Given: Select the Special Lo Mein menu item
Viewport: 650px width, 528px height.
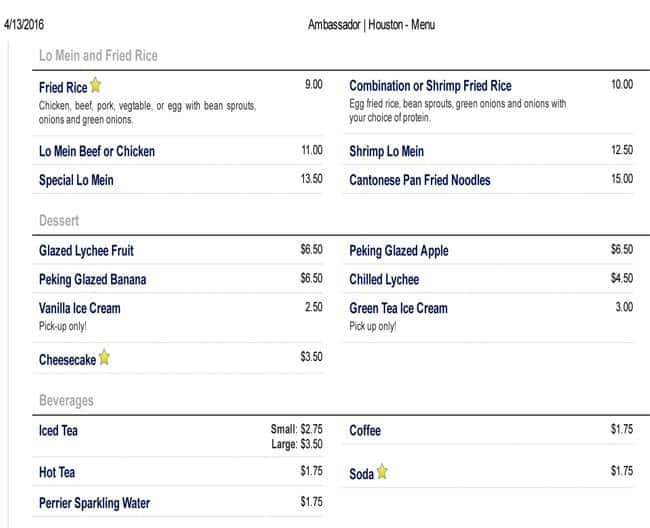Looking at the screenshot, I should click(76, 180).
